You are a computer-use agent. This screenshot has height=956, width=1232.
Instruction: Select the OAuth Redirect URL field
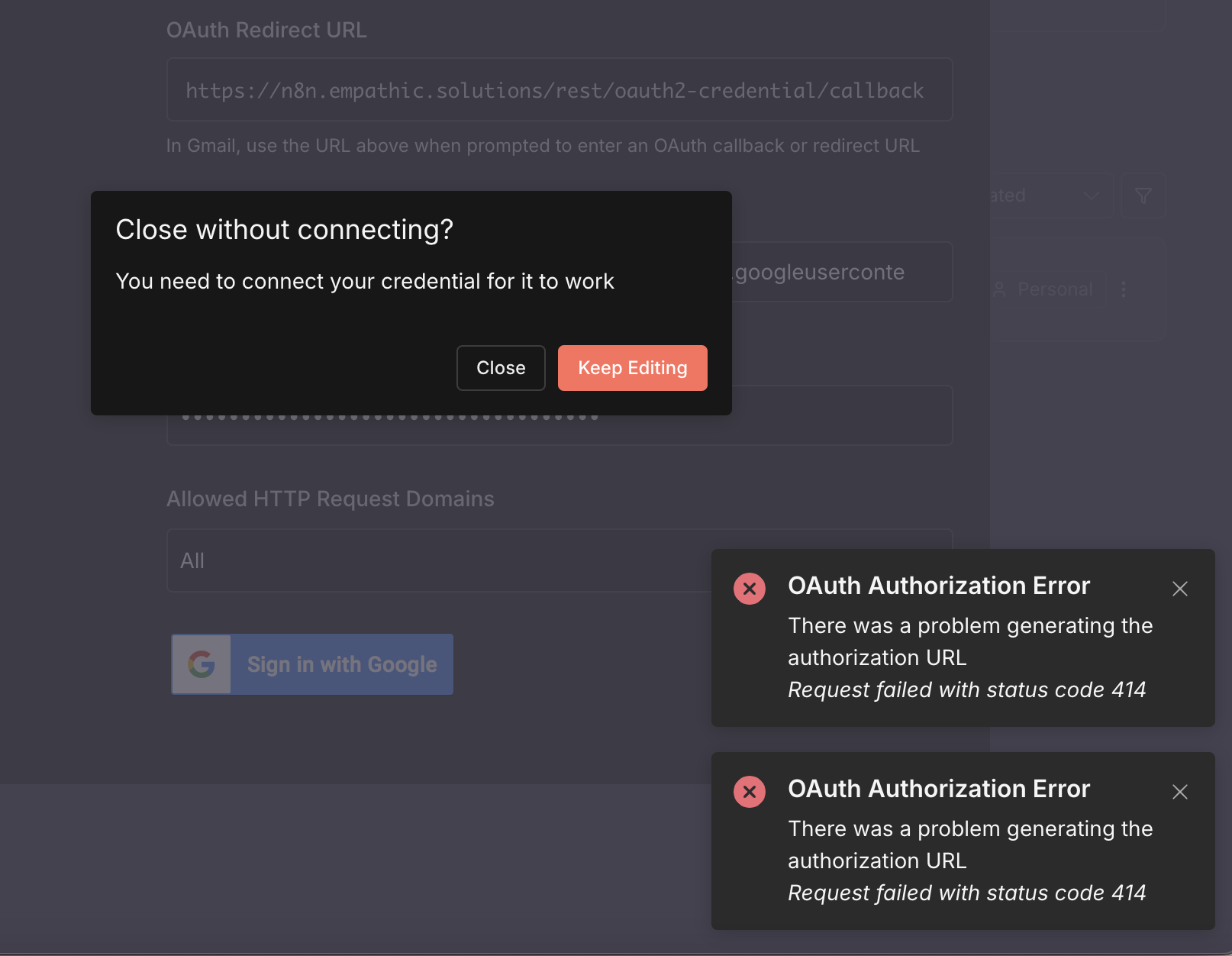pos(560,89)
